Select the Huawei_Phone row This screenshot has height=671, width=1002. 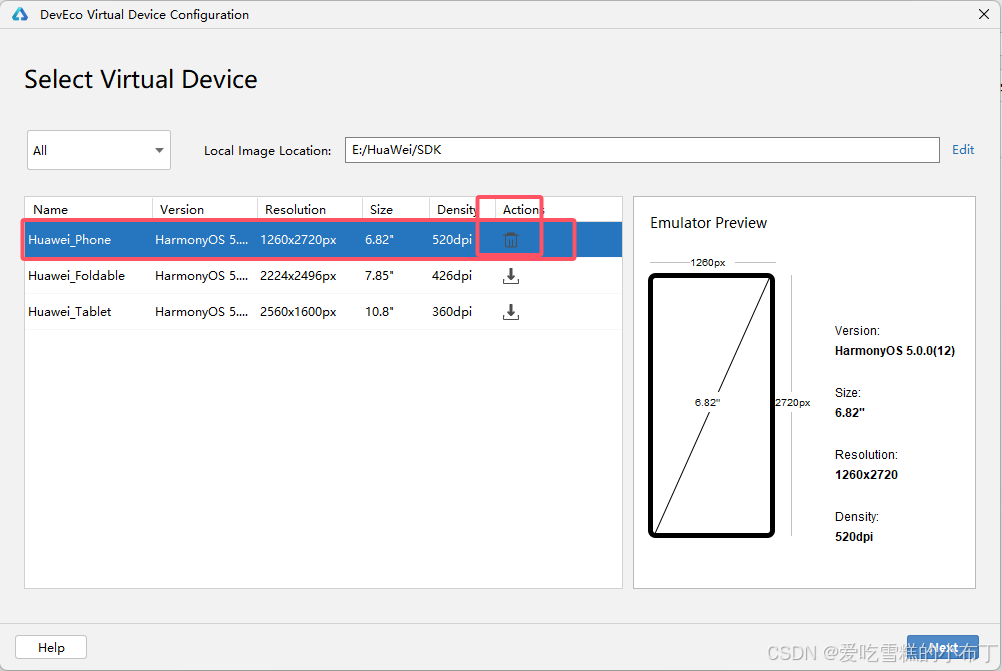[x=323, y=240]
